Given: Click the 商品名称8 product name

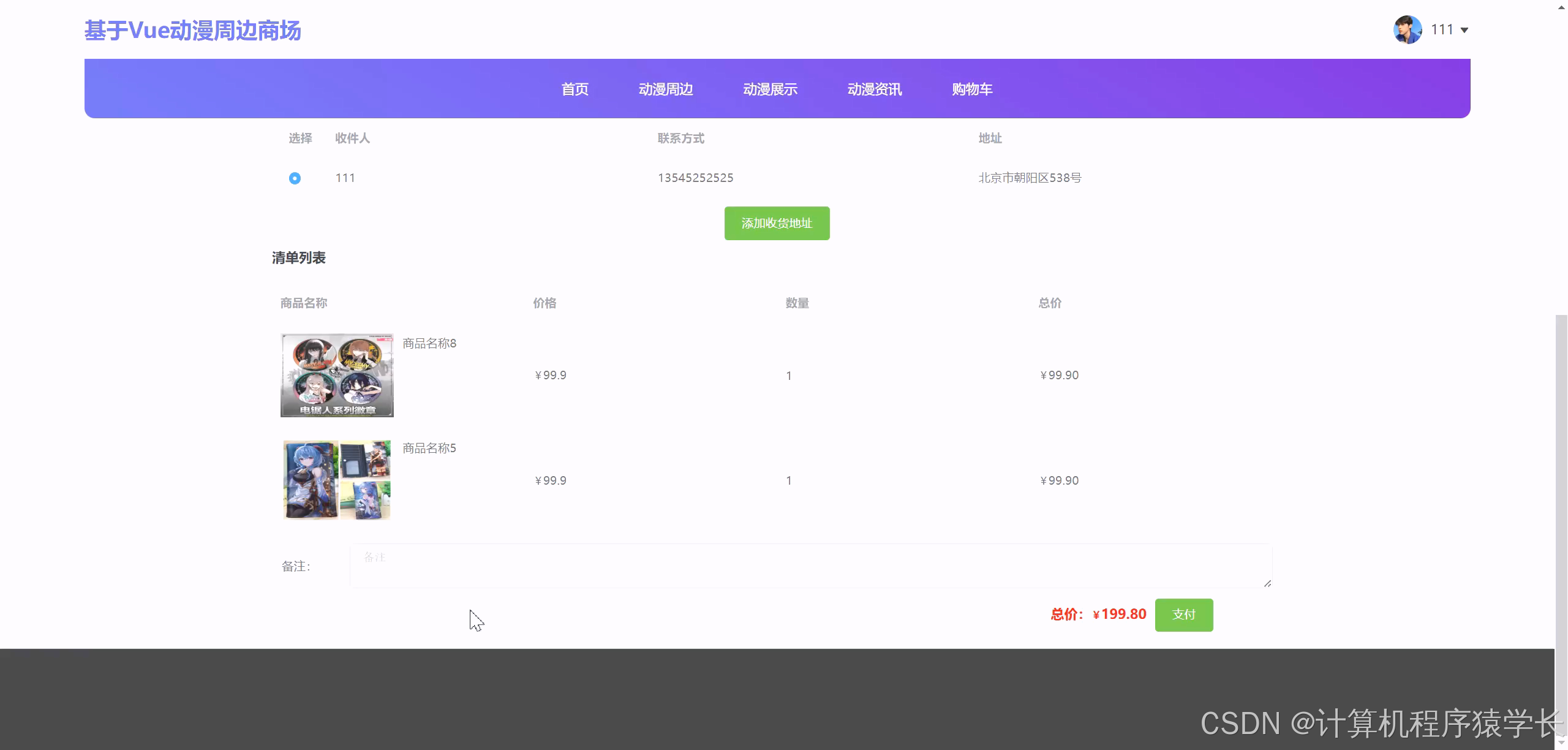Looking at the screenshot, I should pyautogui.click(x=429, y=343).
